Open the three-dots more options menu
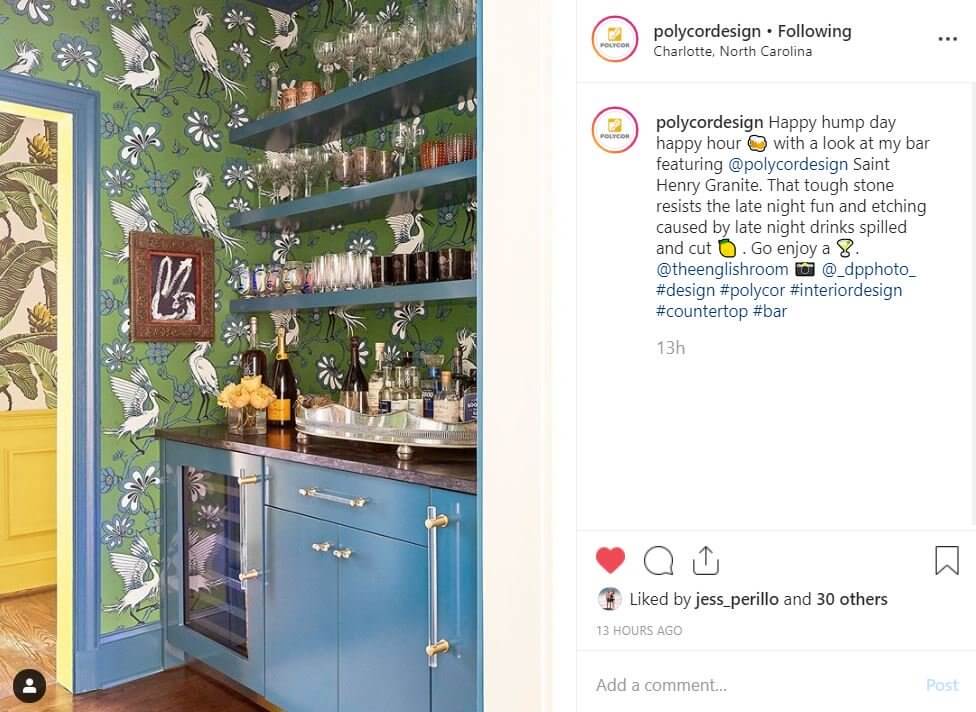The image size is (976, 712). tap(947, 39)
